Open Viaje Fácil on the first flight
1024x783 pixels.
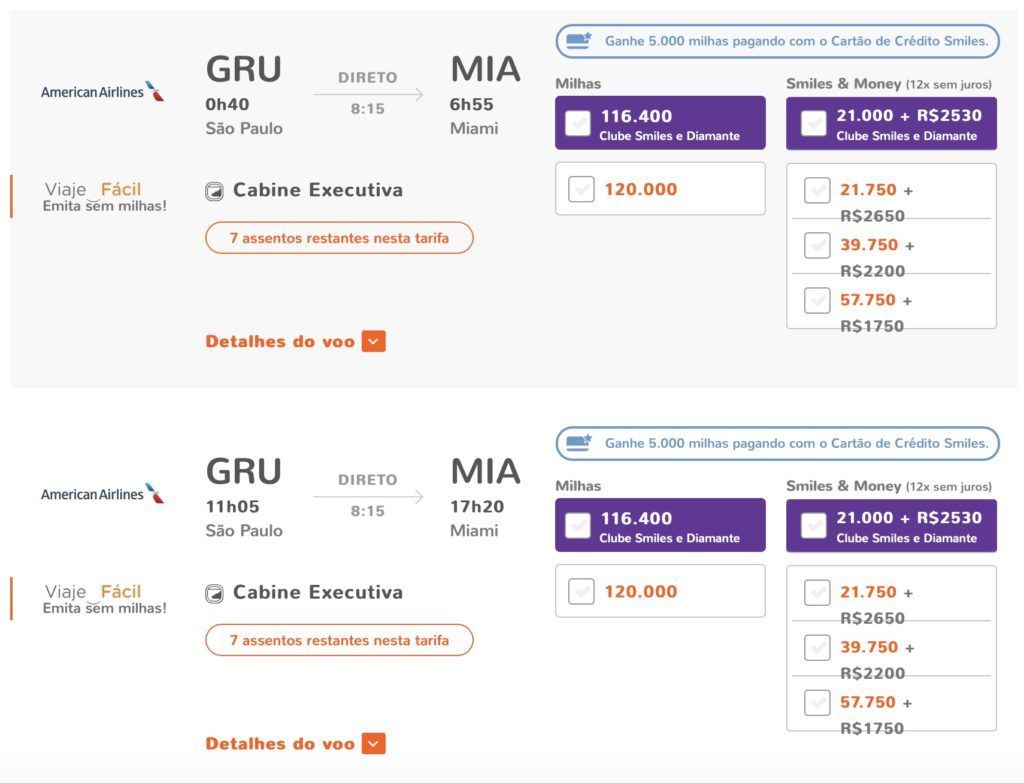coord(104,197)
